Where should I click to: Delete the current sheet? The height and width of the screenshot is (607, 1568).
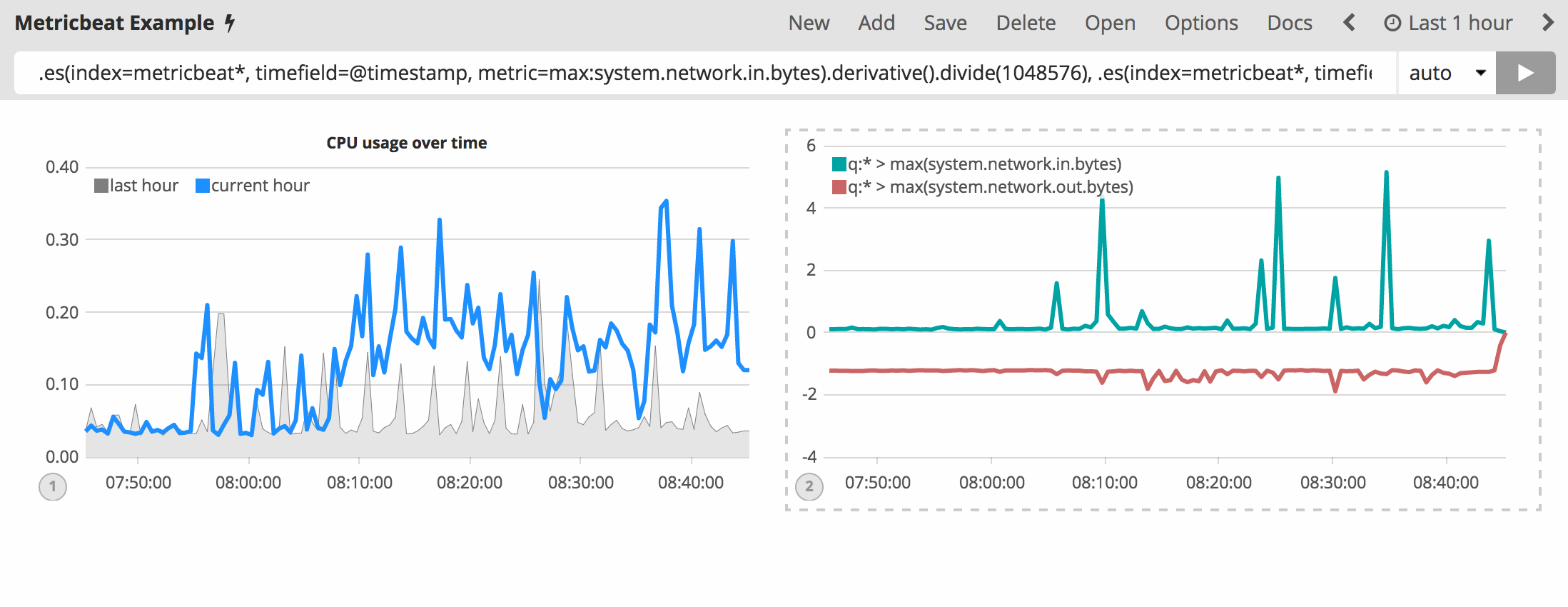1026,24
